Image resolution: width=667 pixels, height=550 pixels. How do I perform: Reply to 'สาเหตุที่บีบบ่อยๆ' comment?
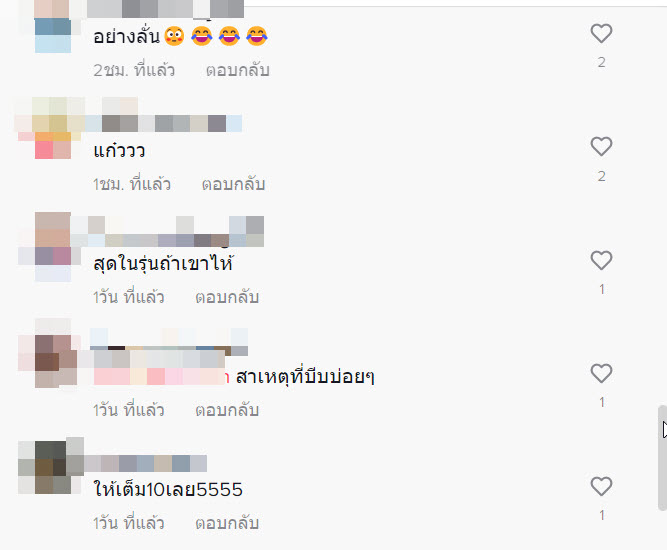coord(227,410)
